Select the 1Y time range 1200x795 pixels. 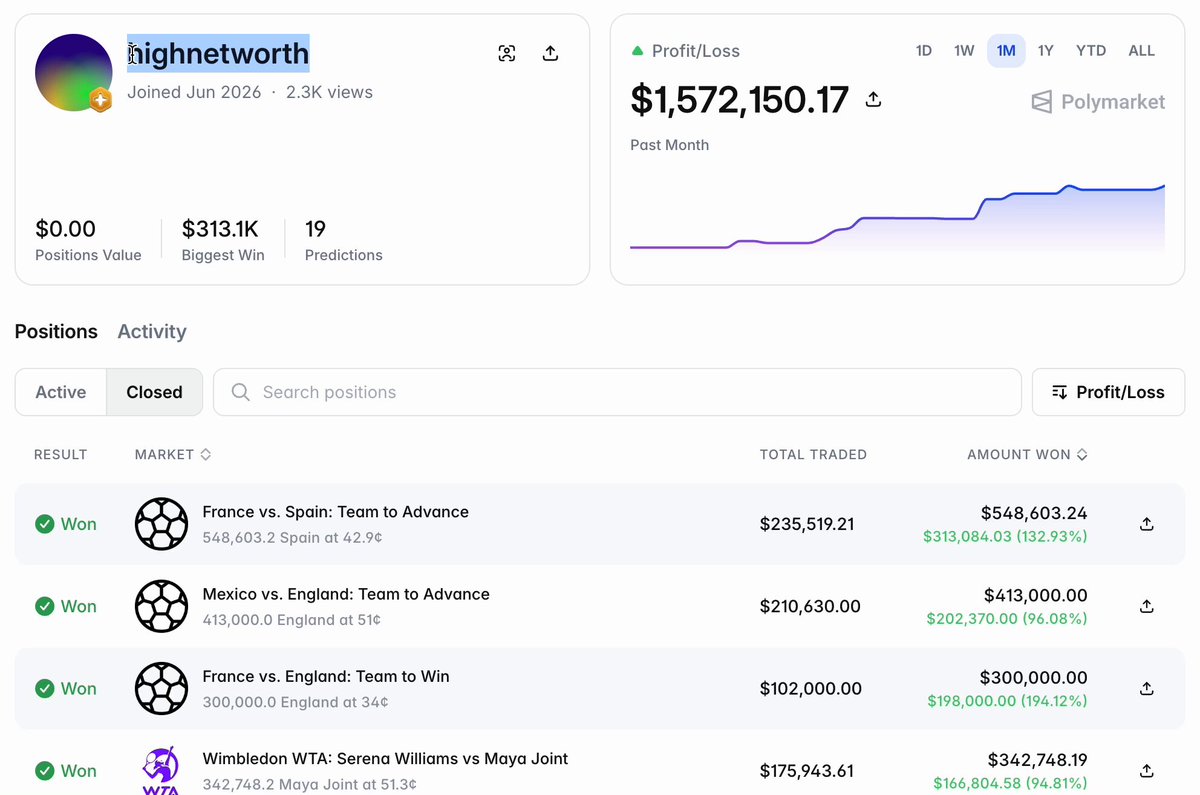(x=1046, y=51)
